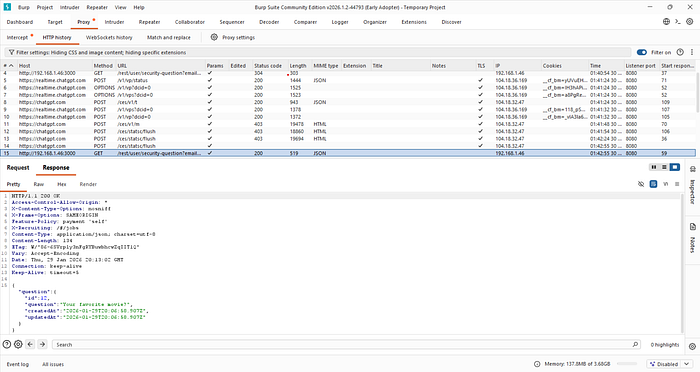Sort table by Listener port column
700x372 pixels.
(641, 66)
